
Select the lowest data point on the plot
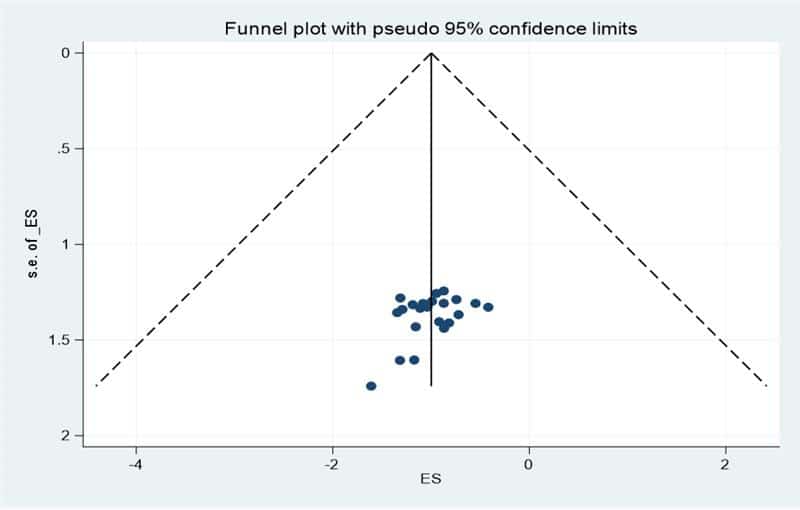[371, 386]
